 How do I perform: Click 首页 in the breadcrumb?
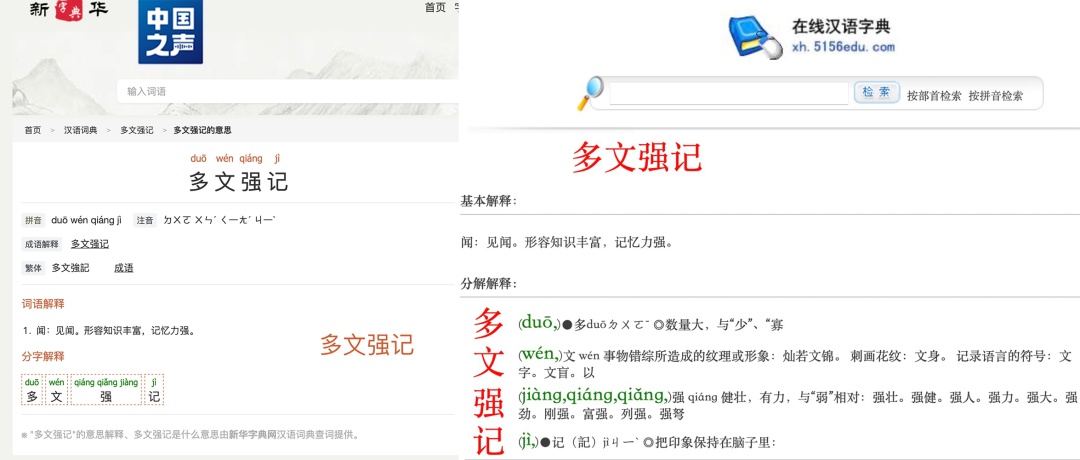click(32, 130)
